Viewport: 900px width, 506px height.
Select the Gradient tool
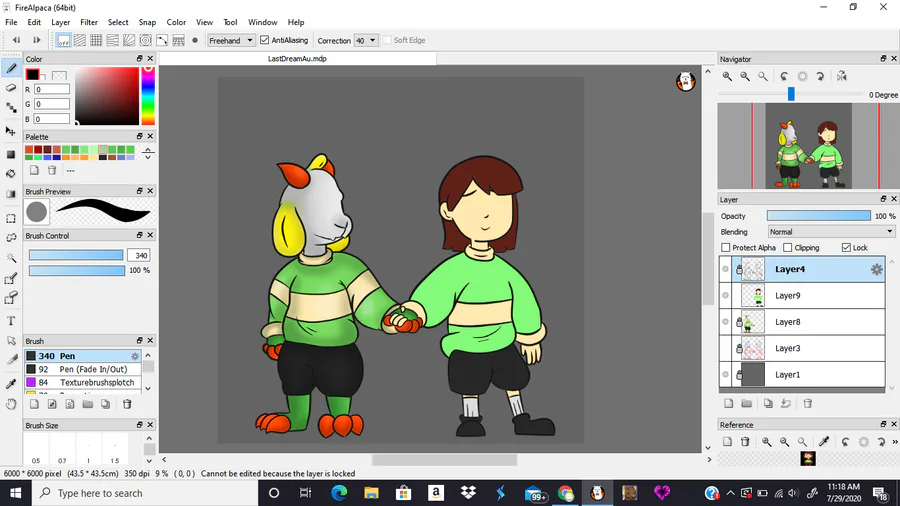pyautogui.click(x=11, y=194)
